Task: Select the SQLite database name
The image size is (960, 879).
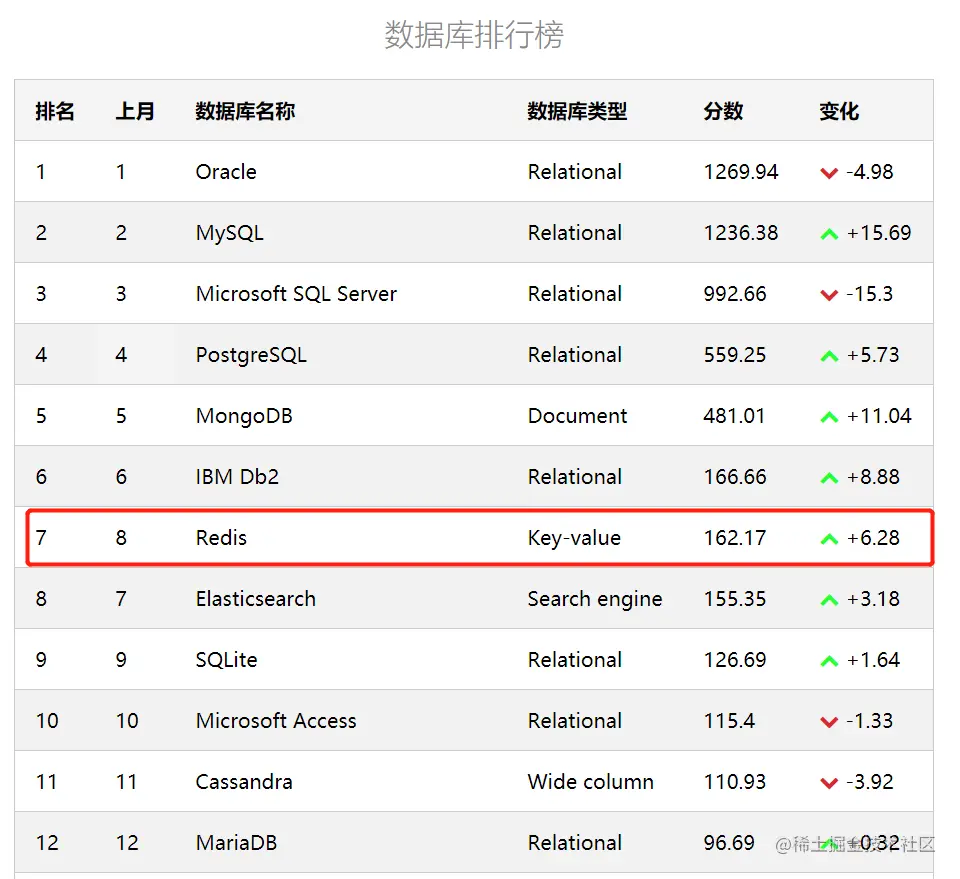Action: [227, 660]
